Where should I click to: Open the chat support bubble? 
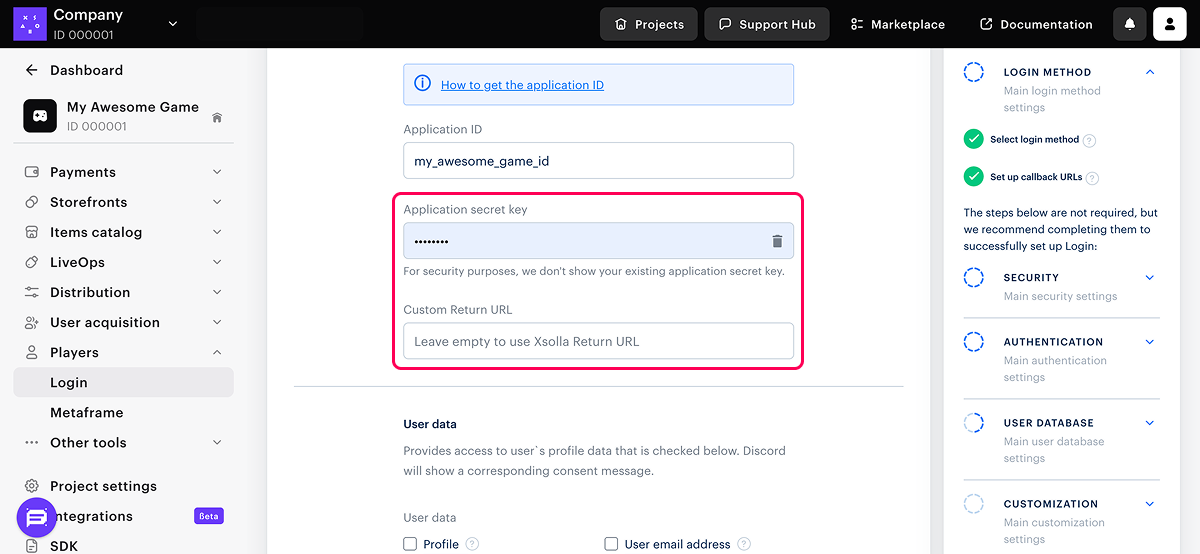point(37,517)
